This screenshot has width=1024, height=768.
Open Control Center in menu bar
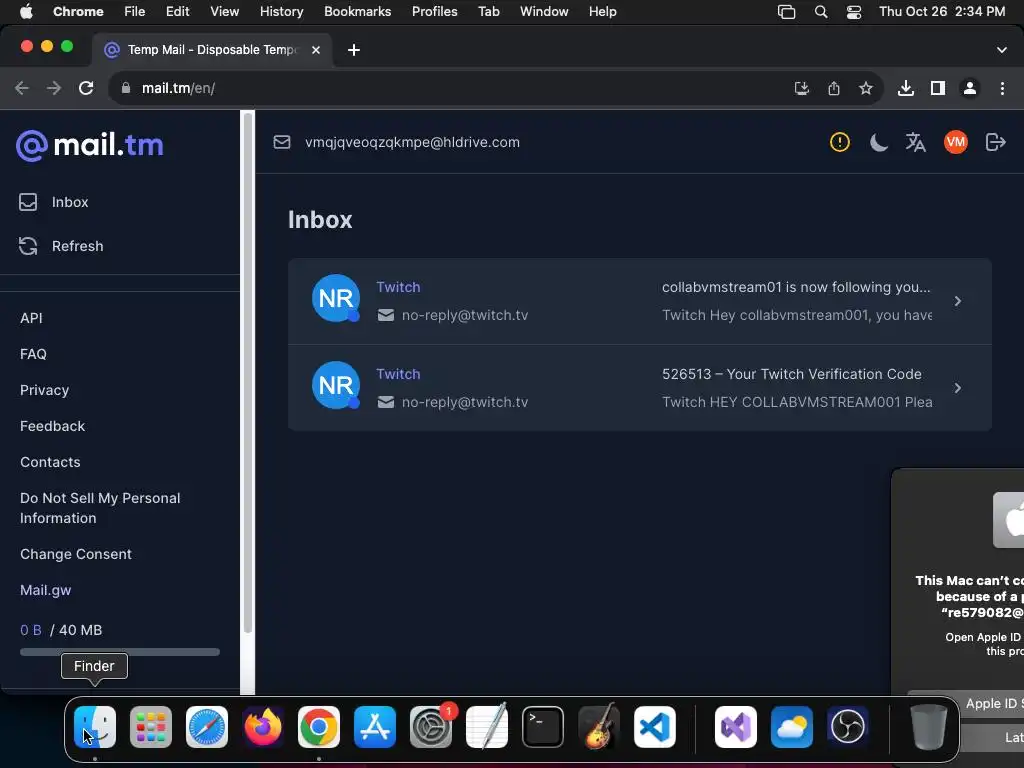[854, 12]
